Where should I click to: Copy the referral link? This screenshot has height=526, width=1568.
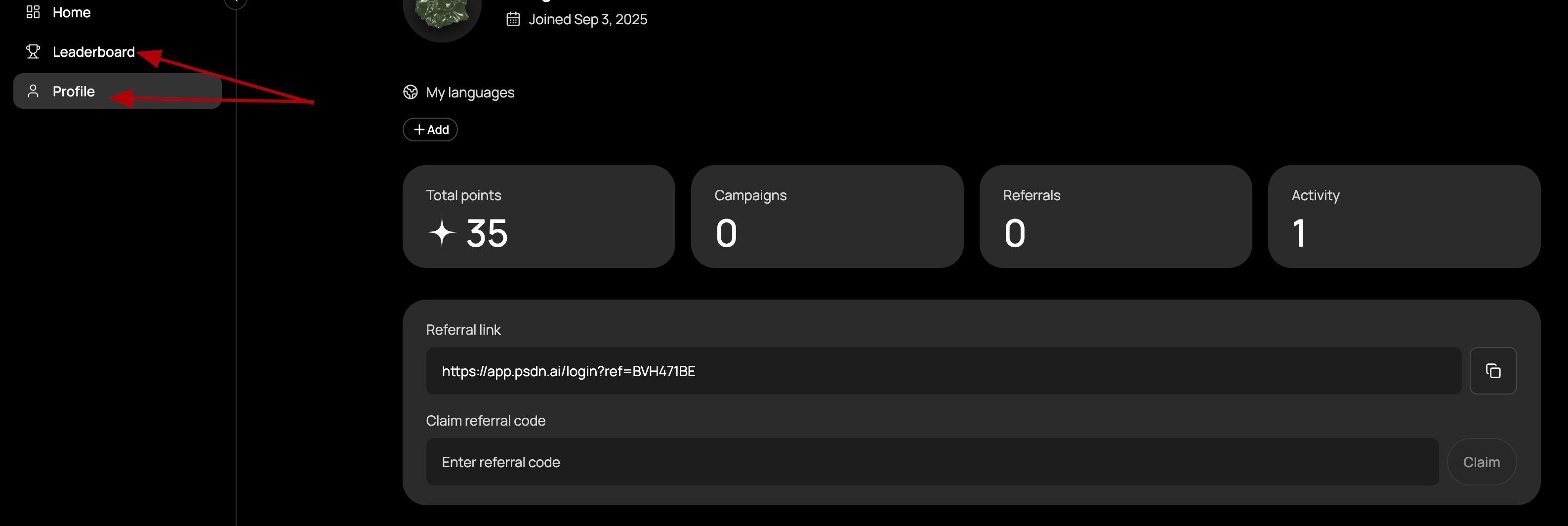[x=1493, y=371]
